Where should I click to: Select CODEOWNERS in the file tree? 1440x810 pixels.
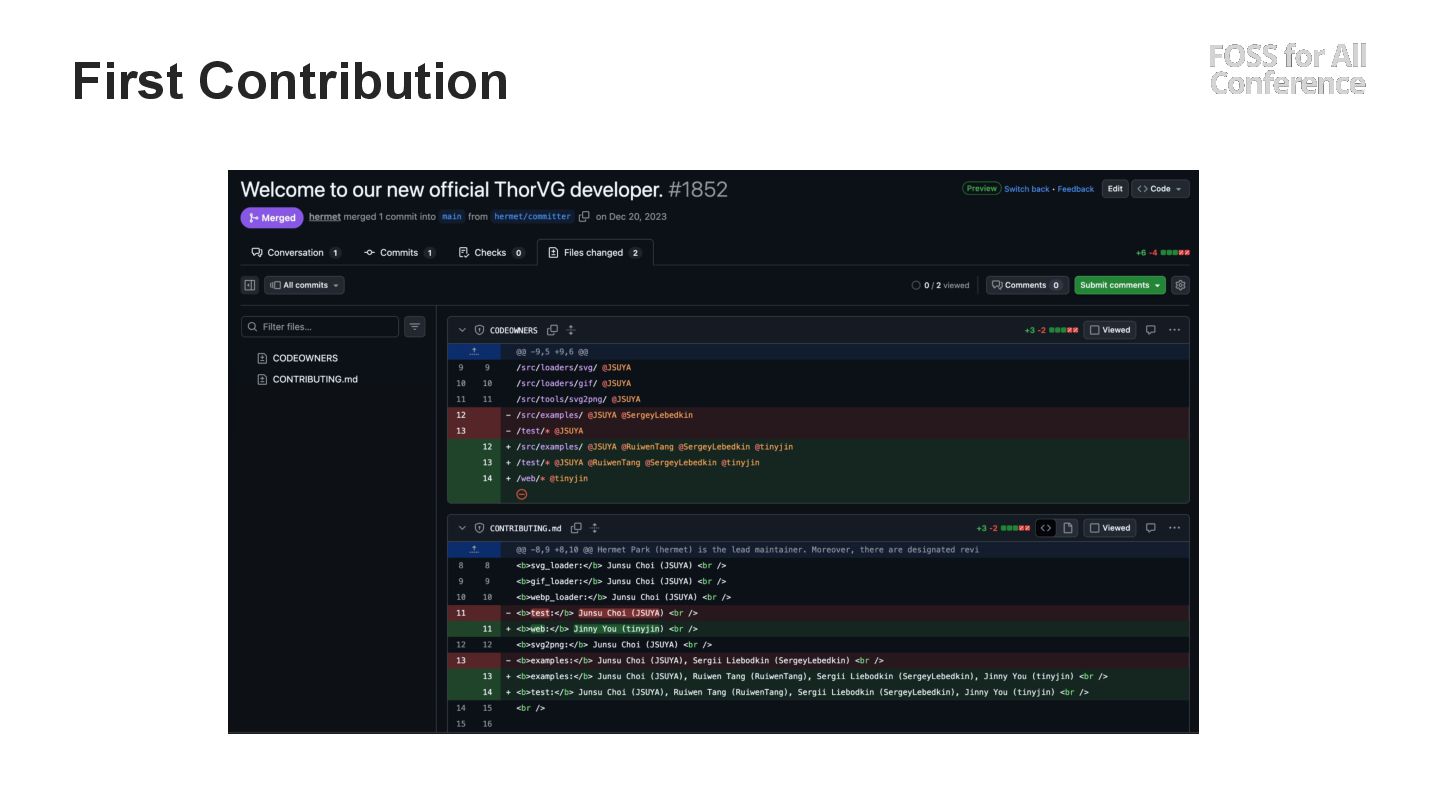pos(305,358)
